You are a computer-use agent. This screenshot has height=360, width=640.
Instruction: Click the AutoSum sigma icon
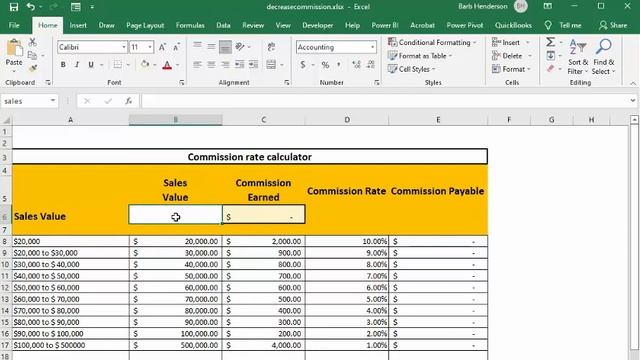551,42
